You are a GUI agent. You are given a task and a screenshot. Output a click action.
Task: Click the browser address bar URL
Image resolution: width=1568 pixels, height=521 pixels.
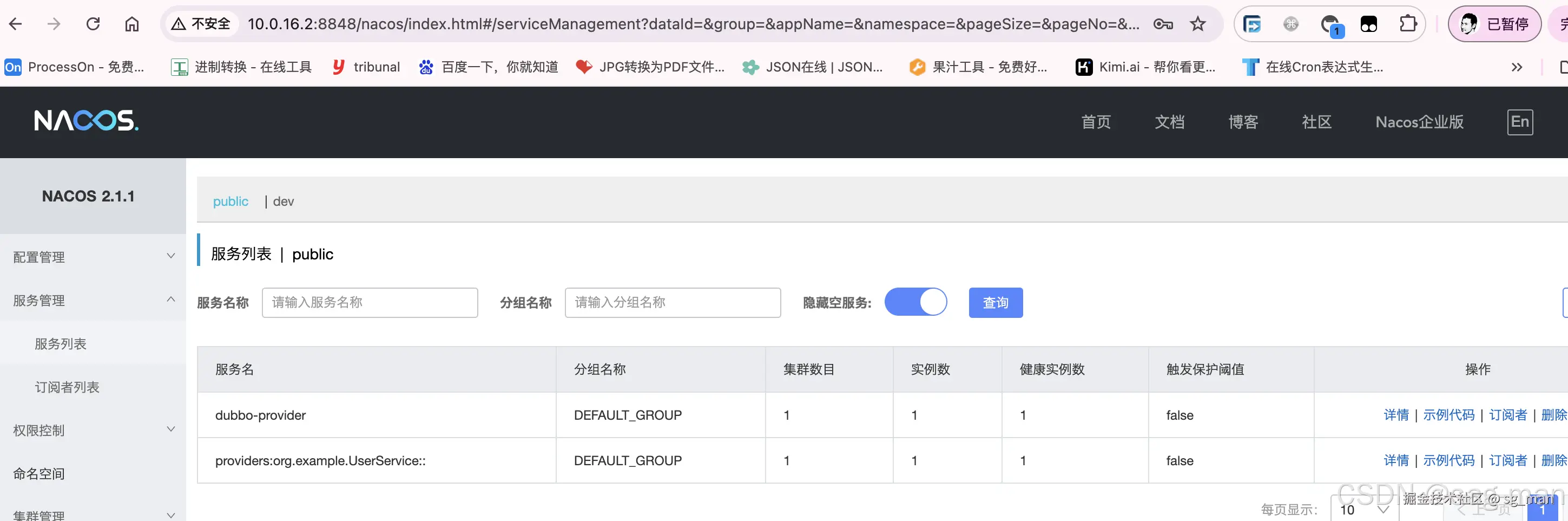coord(693,24)
